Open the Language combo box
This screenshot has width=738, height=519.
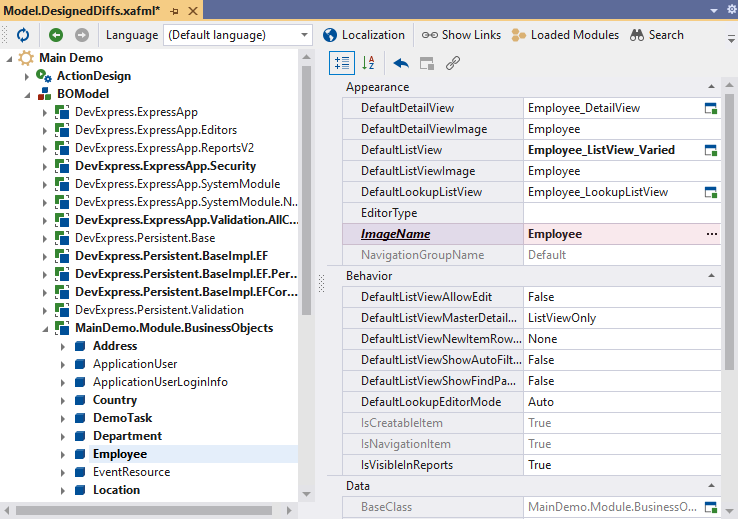(x=238, y=35)
